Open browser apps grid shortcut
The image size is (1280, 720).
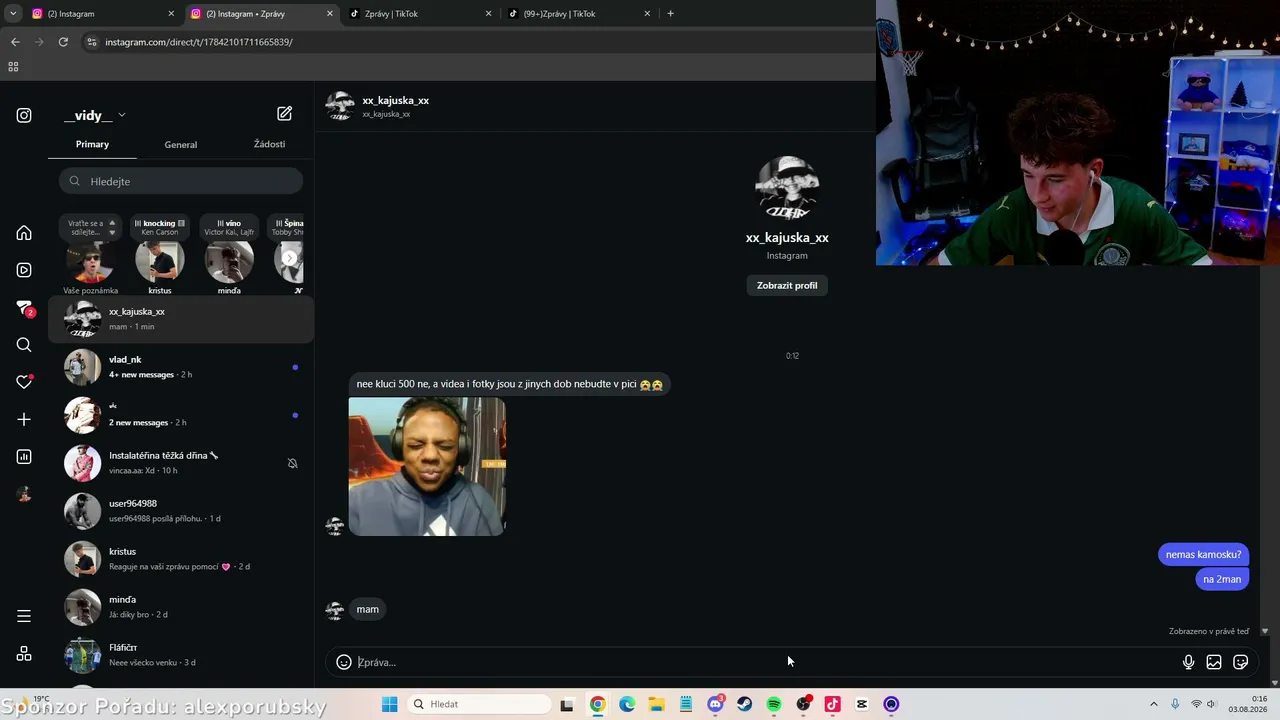coord(13,67)
